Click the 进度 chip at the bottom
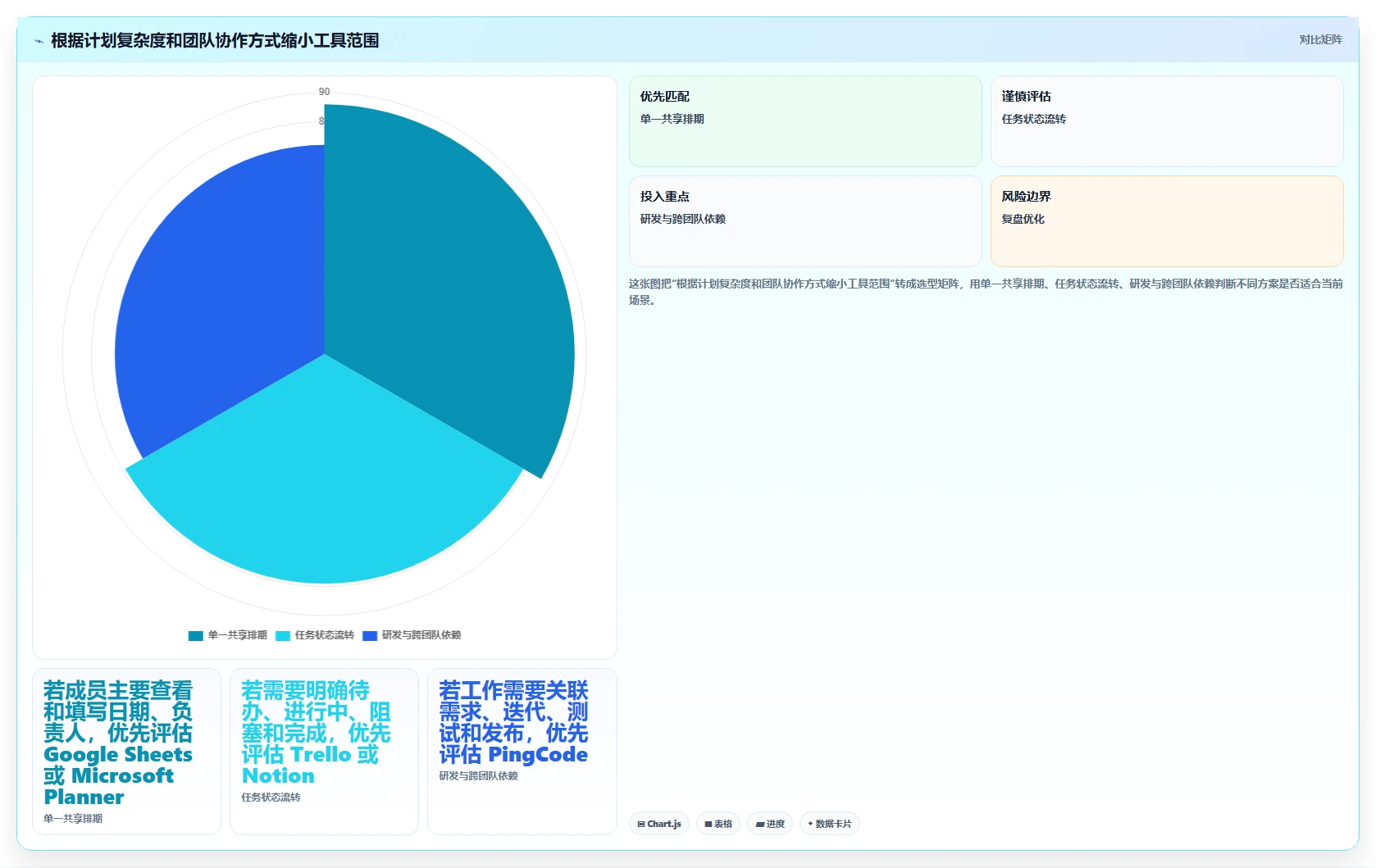The height and width of the screenshot is (868, 1376). [x=770, y=824]
